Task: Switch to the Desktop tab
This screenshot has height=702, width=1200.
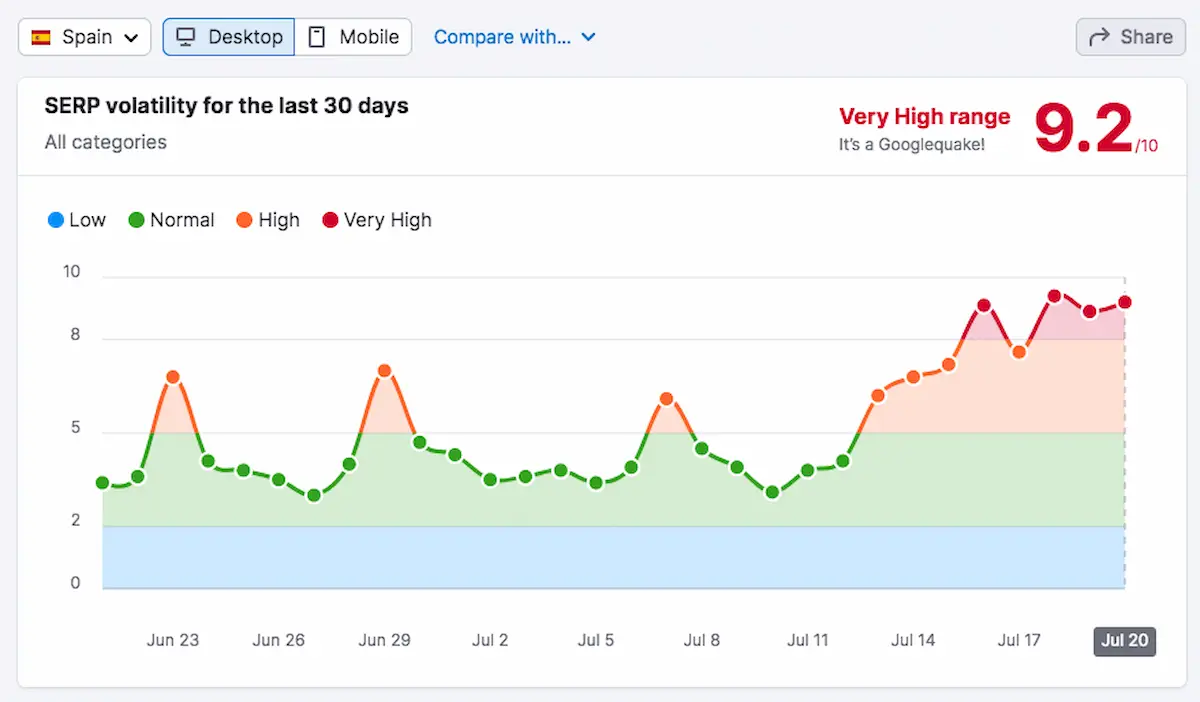Action: pos(229,37)
